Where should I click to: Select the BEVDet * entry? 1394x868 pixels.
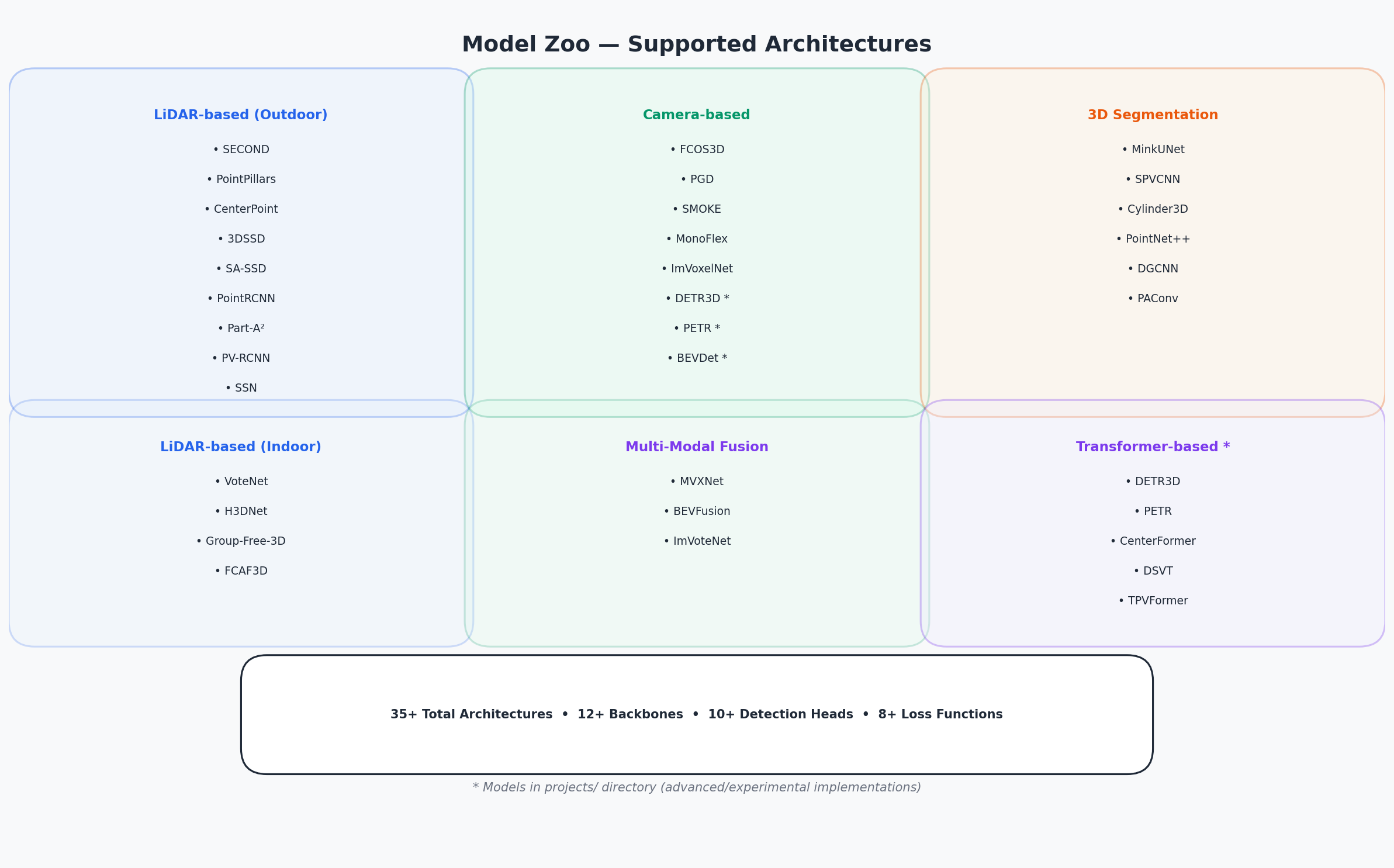click(x=697, y=358)
